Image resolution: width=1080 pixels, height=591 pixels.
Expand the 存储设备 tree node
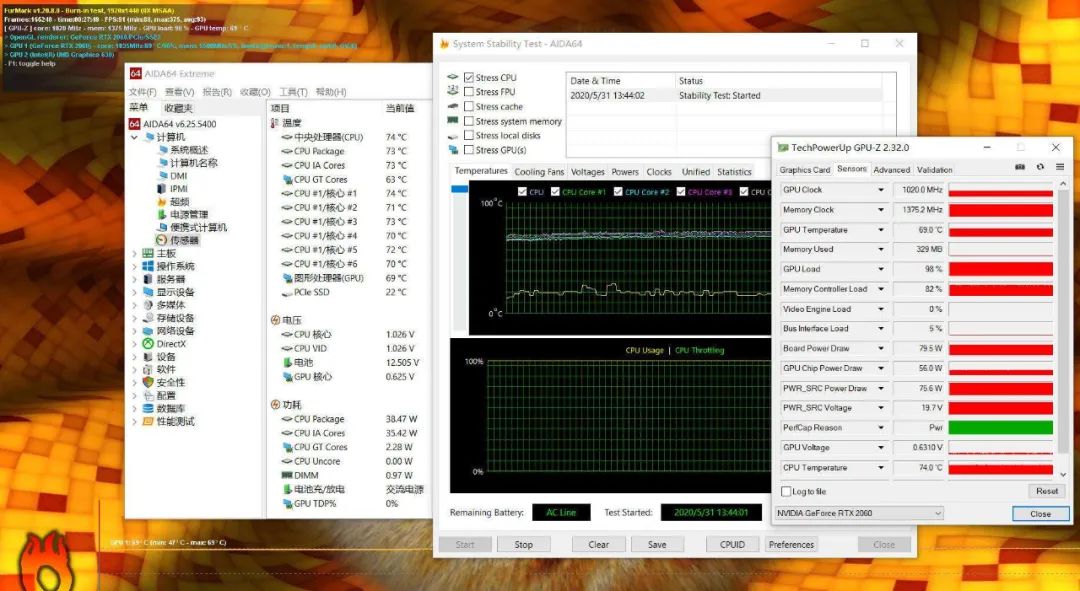click(x=134, y=318)
